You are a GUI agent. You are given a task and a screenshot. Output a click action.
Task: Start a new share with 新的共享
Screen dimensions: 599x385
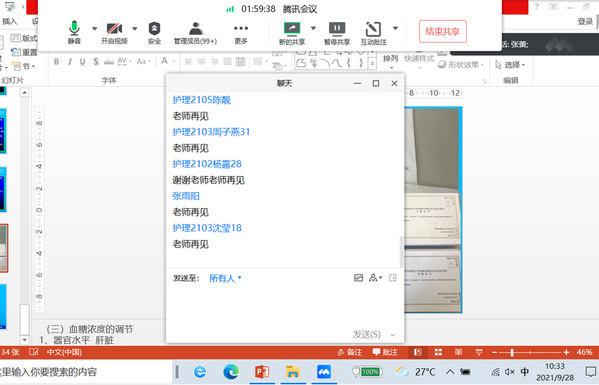pos(292,32)
